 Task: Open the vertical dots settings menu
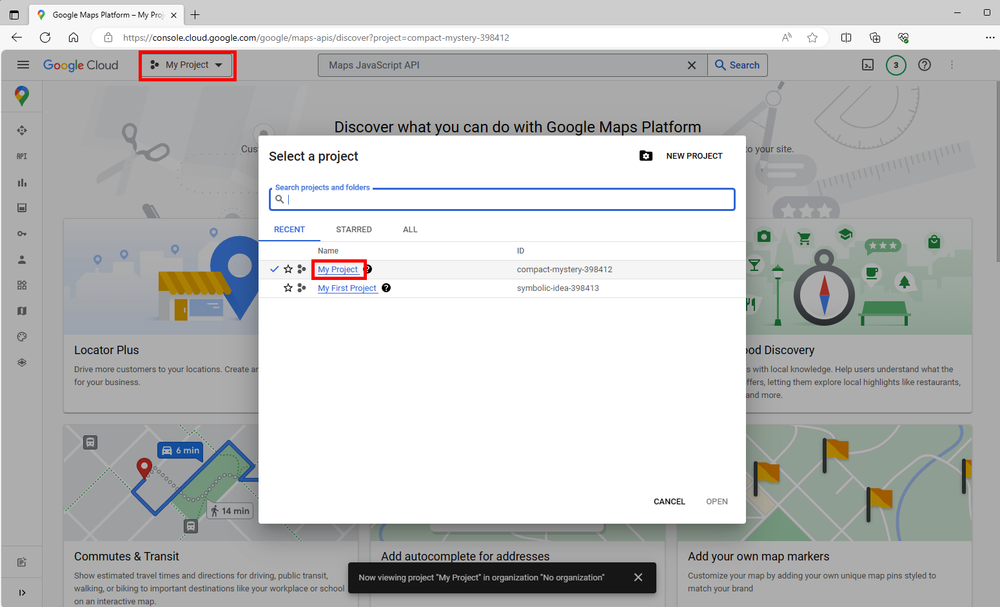tap(952, 65)
